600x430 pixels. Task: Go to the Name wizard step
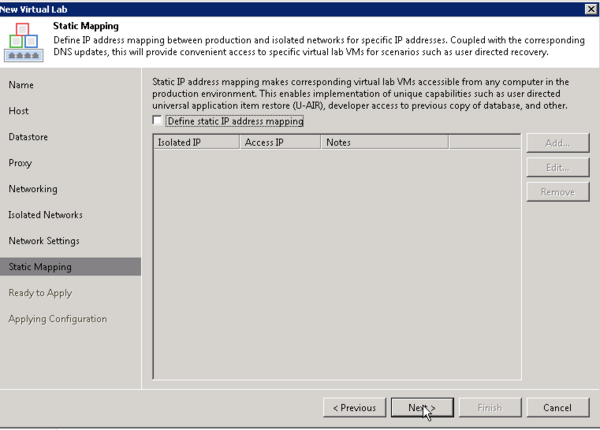[21, 85]
